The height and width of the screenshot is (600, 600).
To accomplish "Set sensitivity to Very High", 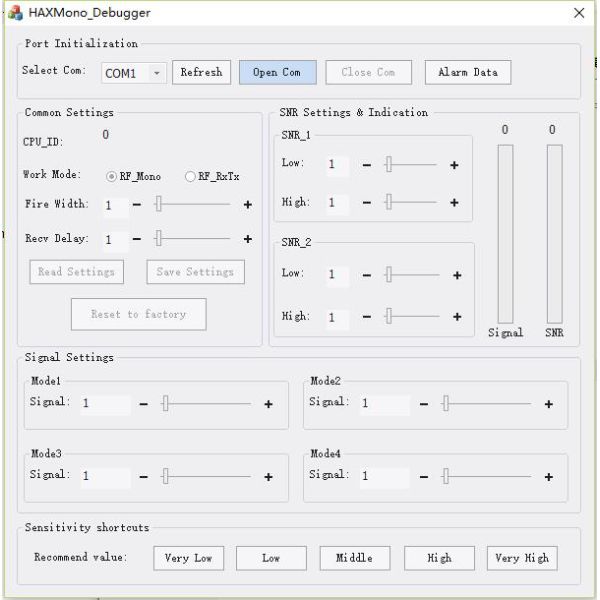I will click(521, 558).
